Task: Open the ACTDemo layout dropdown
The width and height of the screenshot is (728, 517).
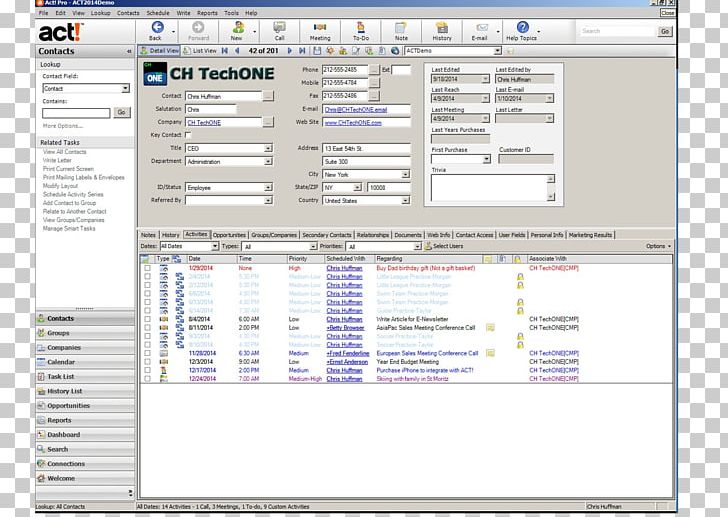Action: tap(497, 51)
